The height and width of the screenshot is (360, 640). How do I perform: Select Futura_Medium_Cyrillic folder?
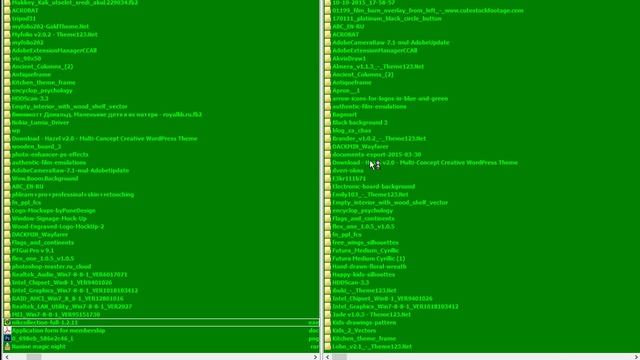pyautogui.click(x=365, y=251)
